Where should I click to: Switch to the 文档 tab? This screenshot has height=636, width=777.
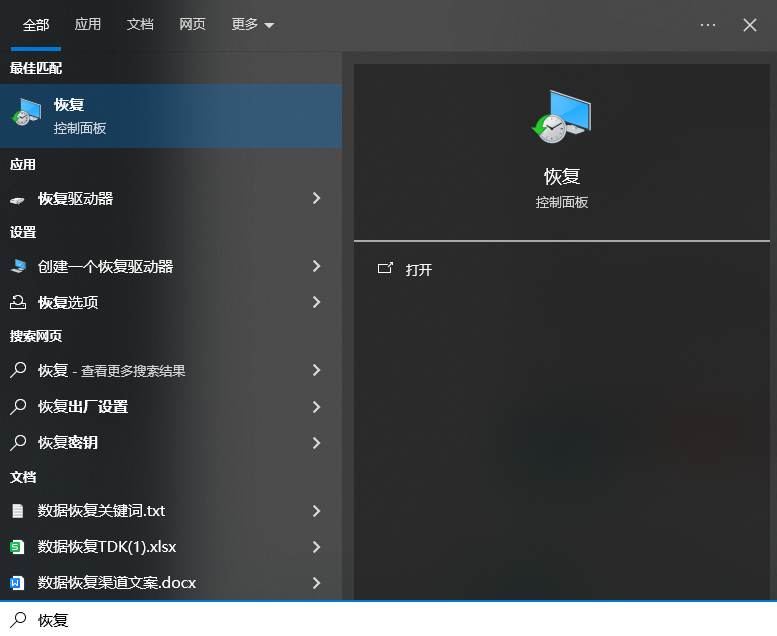(140, 24)
